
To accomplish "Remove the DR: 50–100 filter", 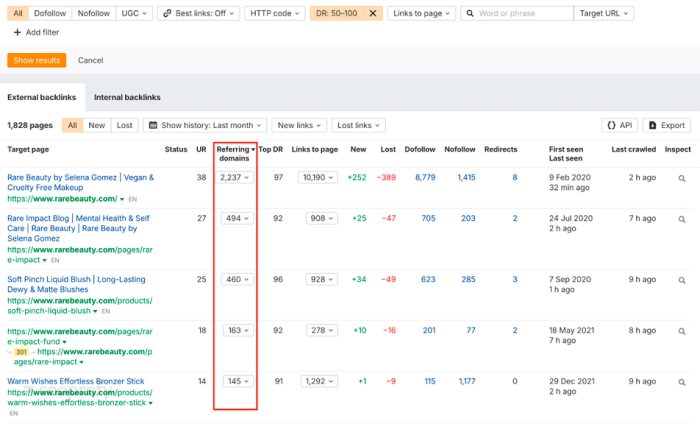I will tap(373, 13).
